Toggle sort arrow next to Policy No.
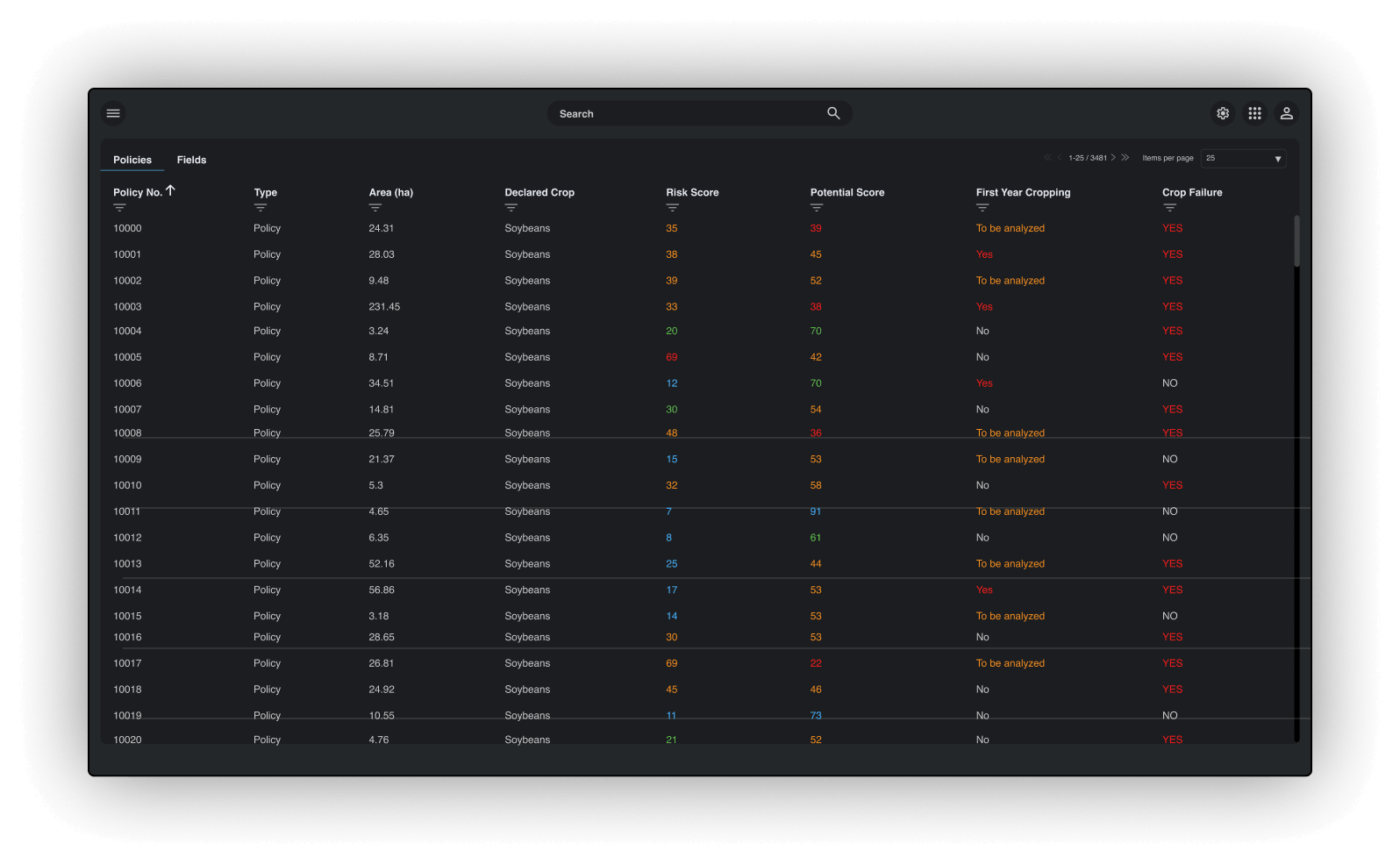Image resolution: width=1400 pixels, height=865 pixels. click(x=170, y=190)
